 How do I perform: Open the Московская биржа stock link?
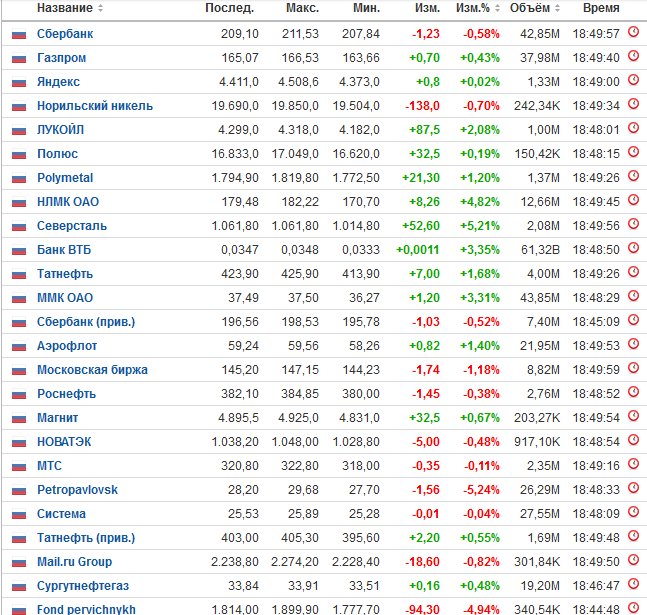pos(92,369)
